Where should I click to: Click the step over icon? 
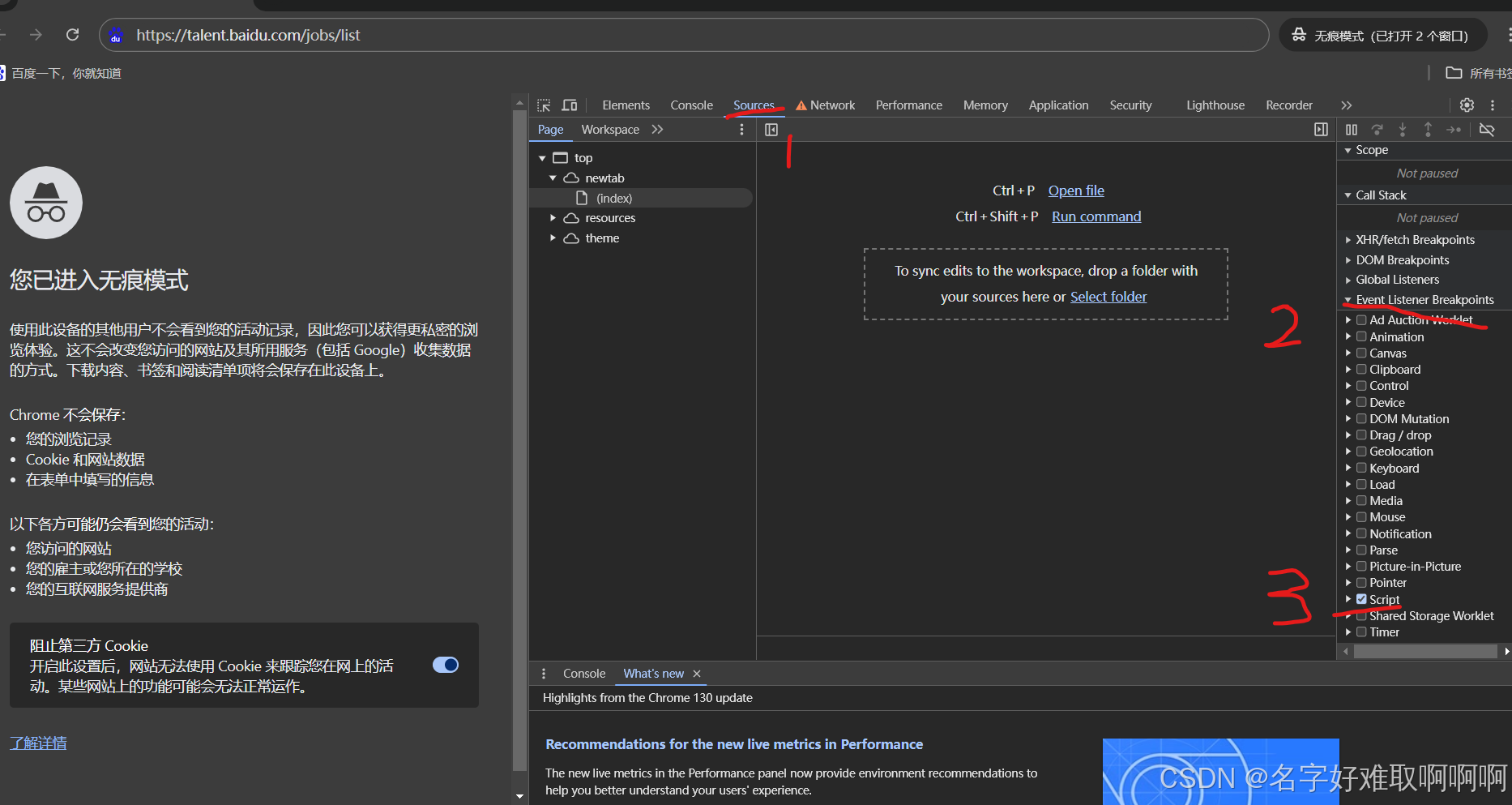[1377, 130]
